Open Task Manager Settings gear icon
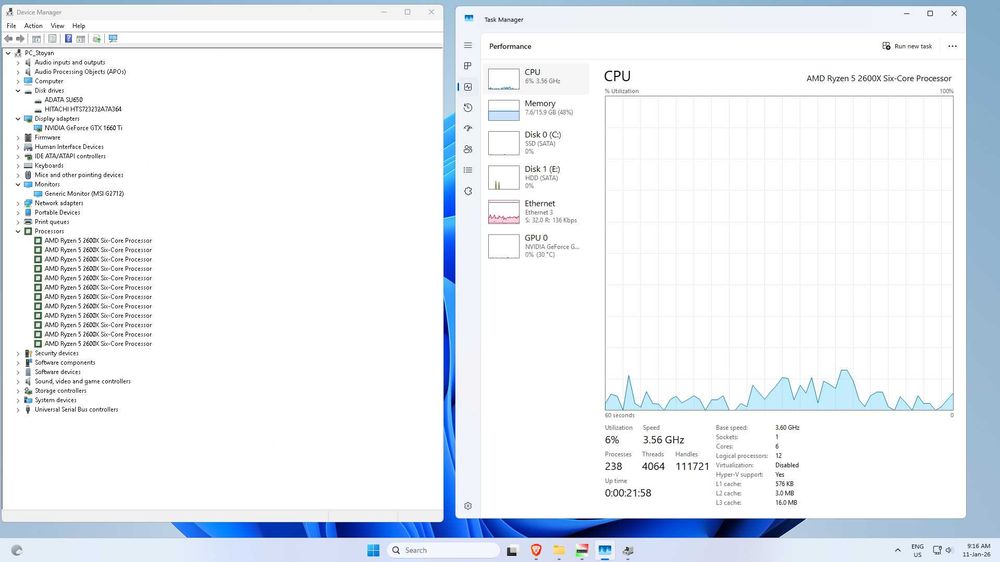1000x562 pixels. coord(468,506)
